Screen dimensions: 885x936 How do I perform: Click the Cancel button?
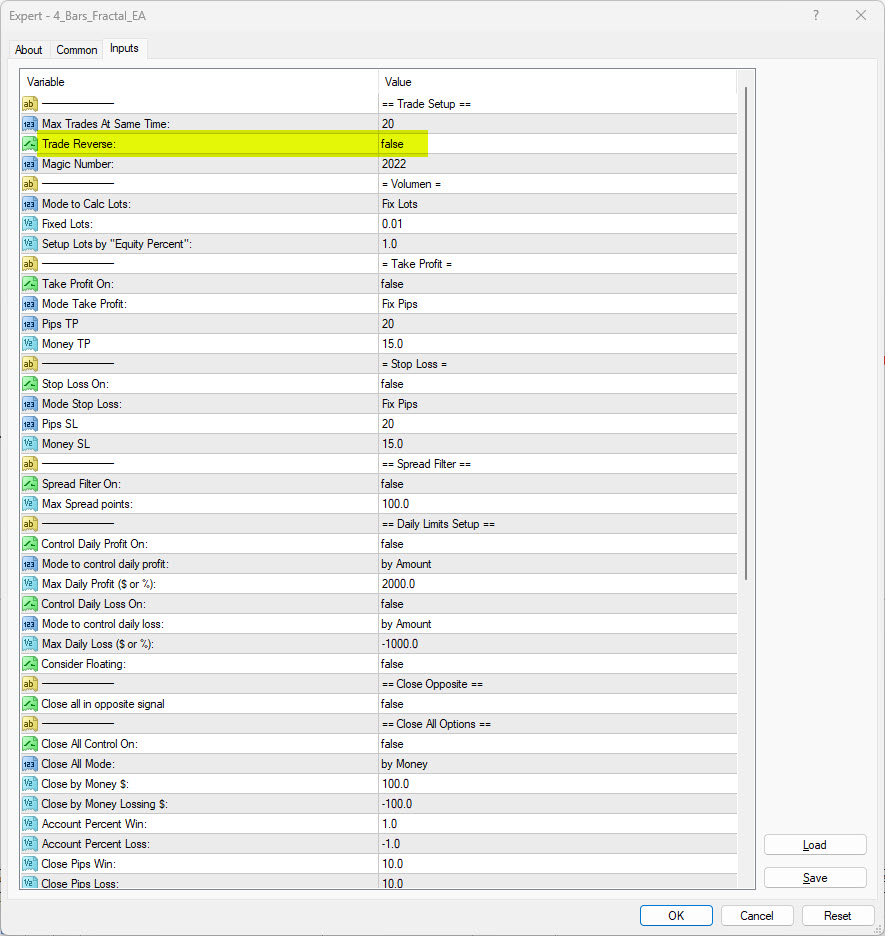coord(757,916)
